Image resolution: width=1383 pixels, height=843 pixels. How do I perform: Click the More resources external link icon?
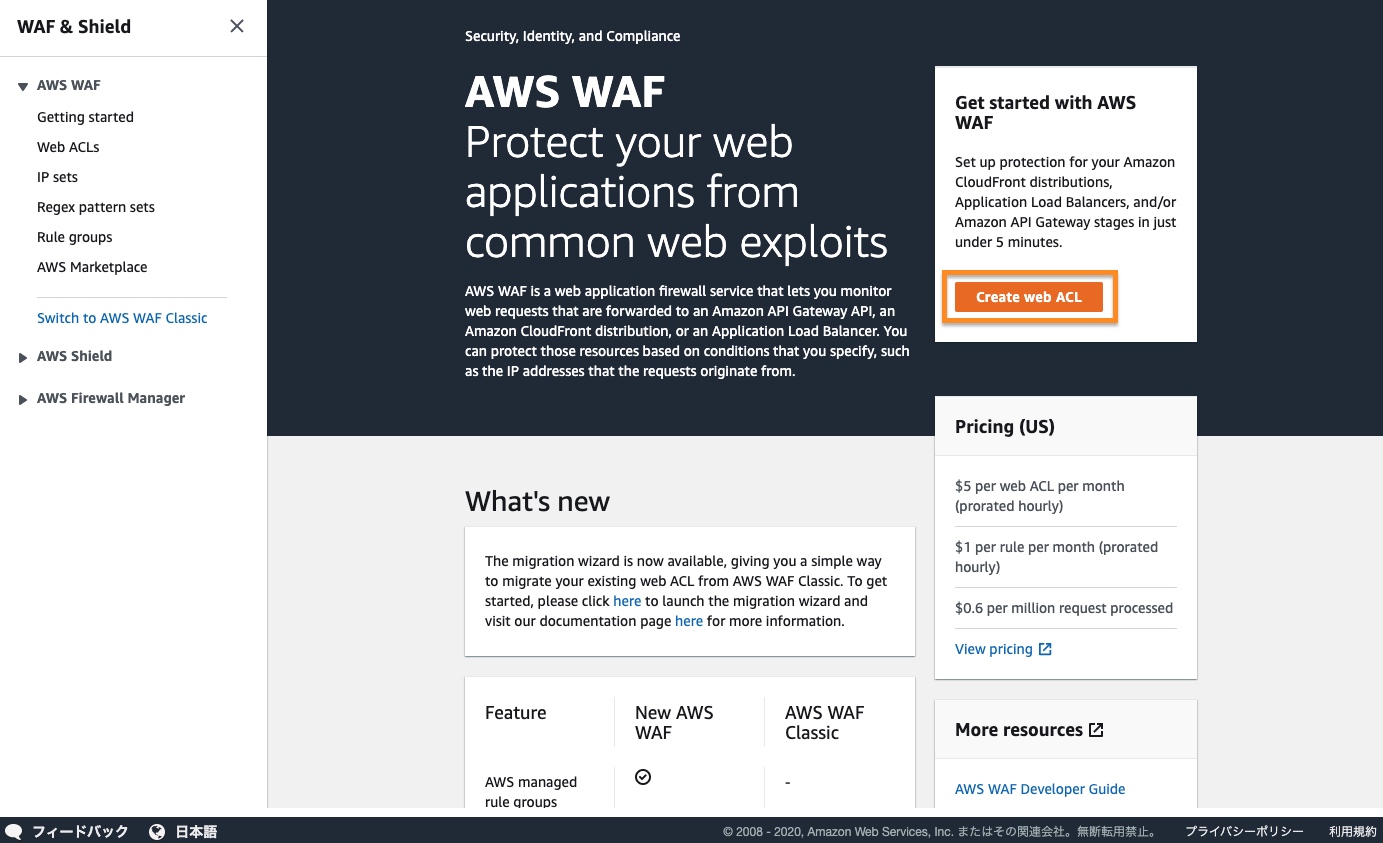tap(1096, 730)
